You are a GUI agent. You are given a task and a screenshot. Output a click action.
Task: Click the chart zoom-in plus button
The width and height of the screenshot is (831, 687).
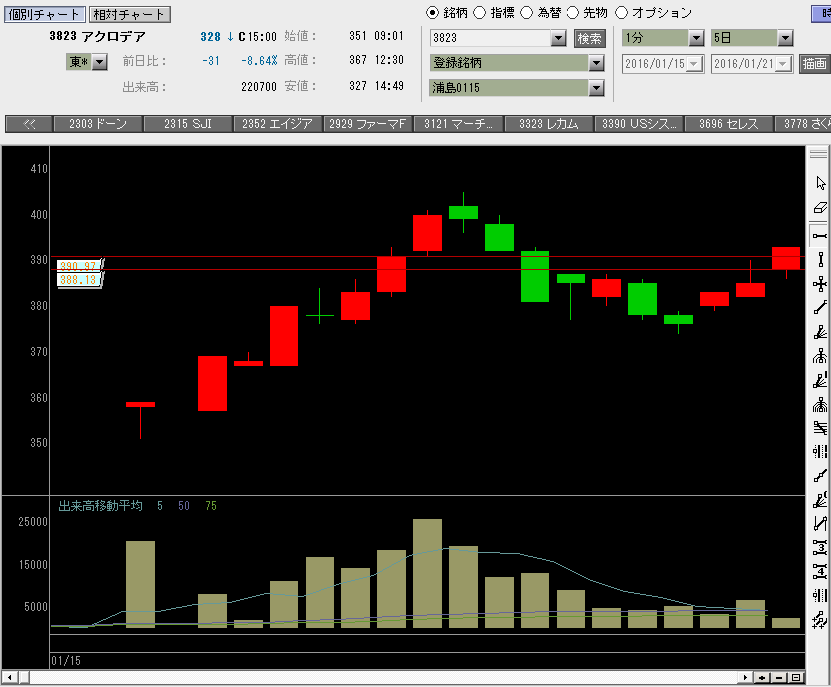tap(762, 677)
